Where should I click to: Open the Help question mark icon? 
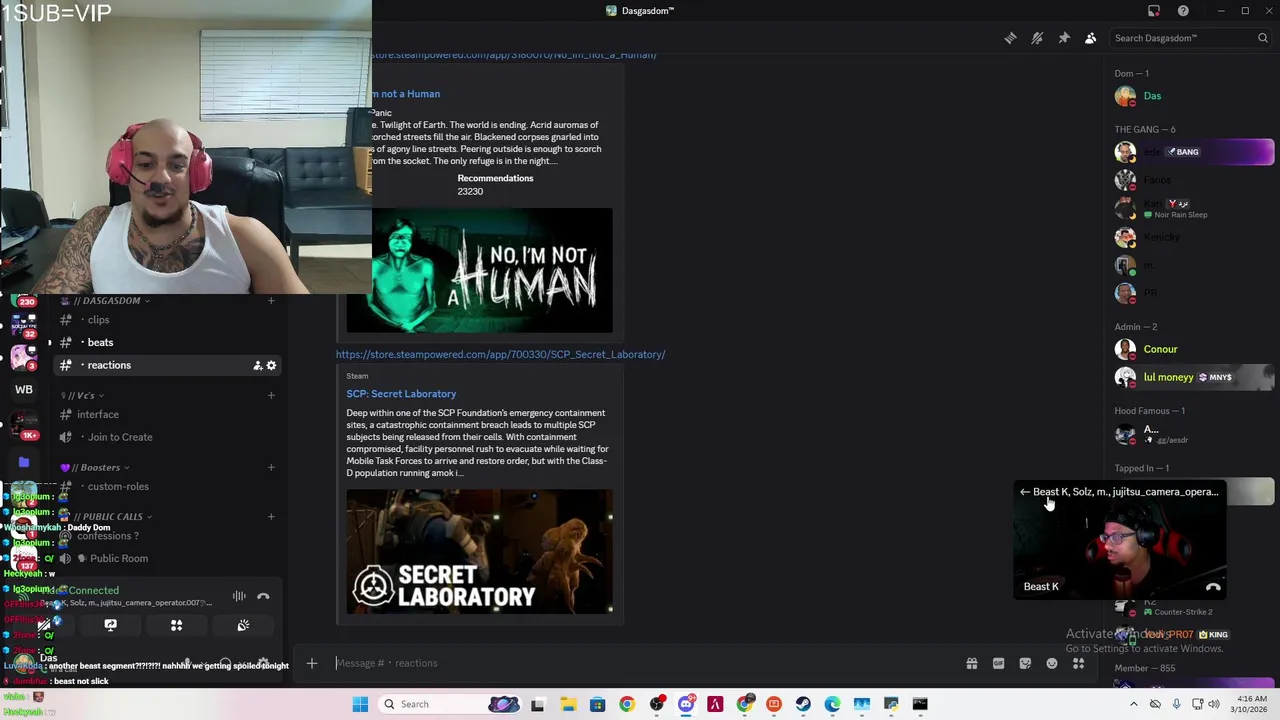[x=1183, y=11]
